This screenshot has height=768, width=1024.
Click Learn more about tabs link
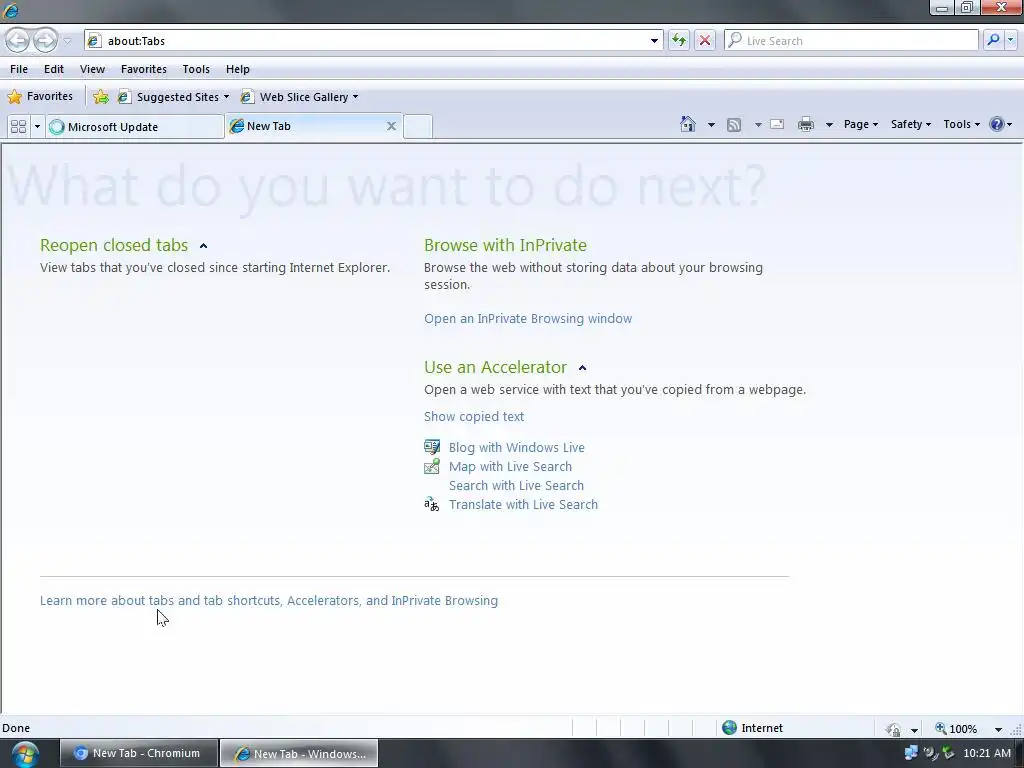point(268,600)
